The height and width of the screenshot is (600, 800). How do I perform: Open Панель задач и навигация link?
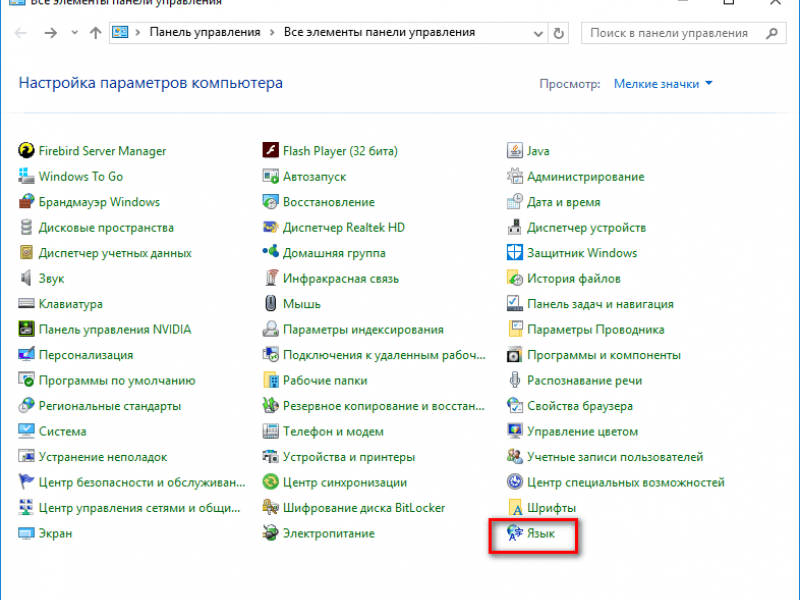(x=600, y=304)
